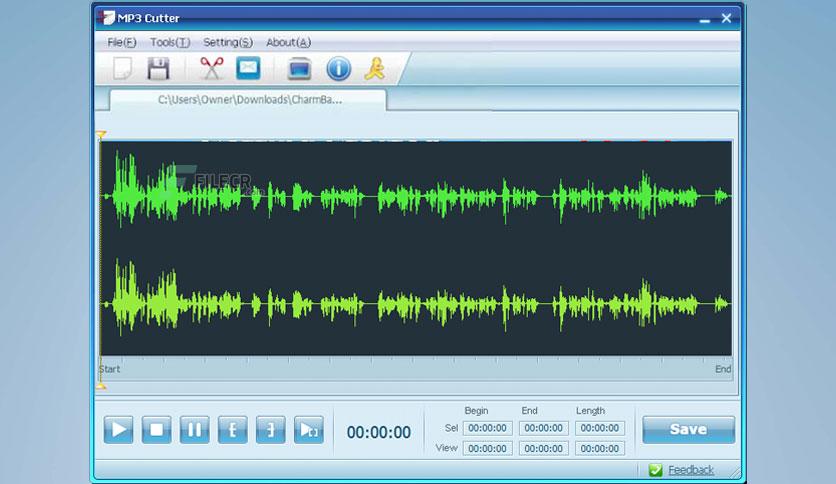
Task: Click the blue screen window toolbar icon
Action: tap(299, 69)
